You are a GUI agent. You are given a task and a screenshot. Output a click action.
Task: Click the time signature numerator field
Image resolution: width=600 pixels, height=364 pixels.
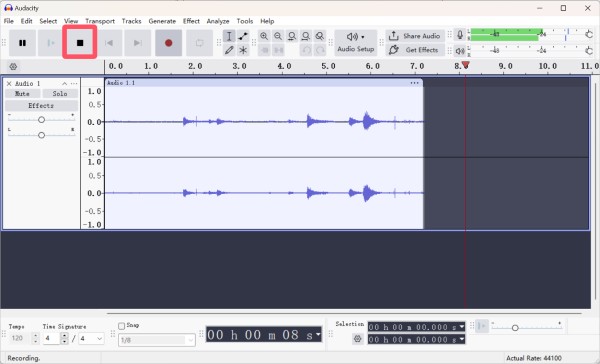pos(52,338)
